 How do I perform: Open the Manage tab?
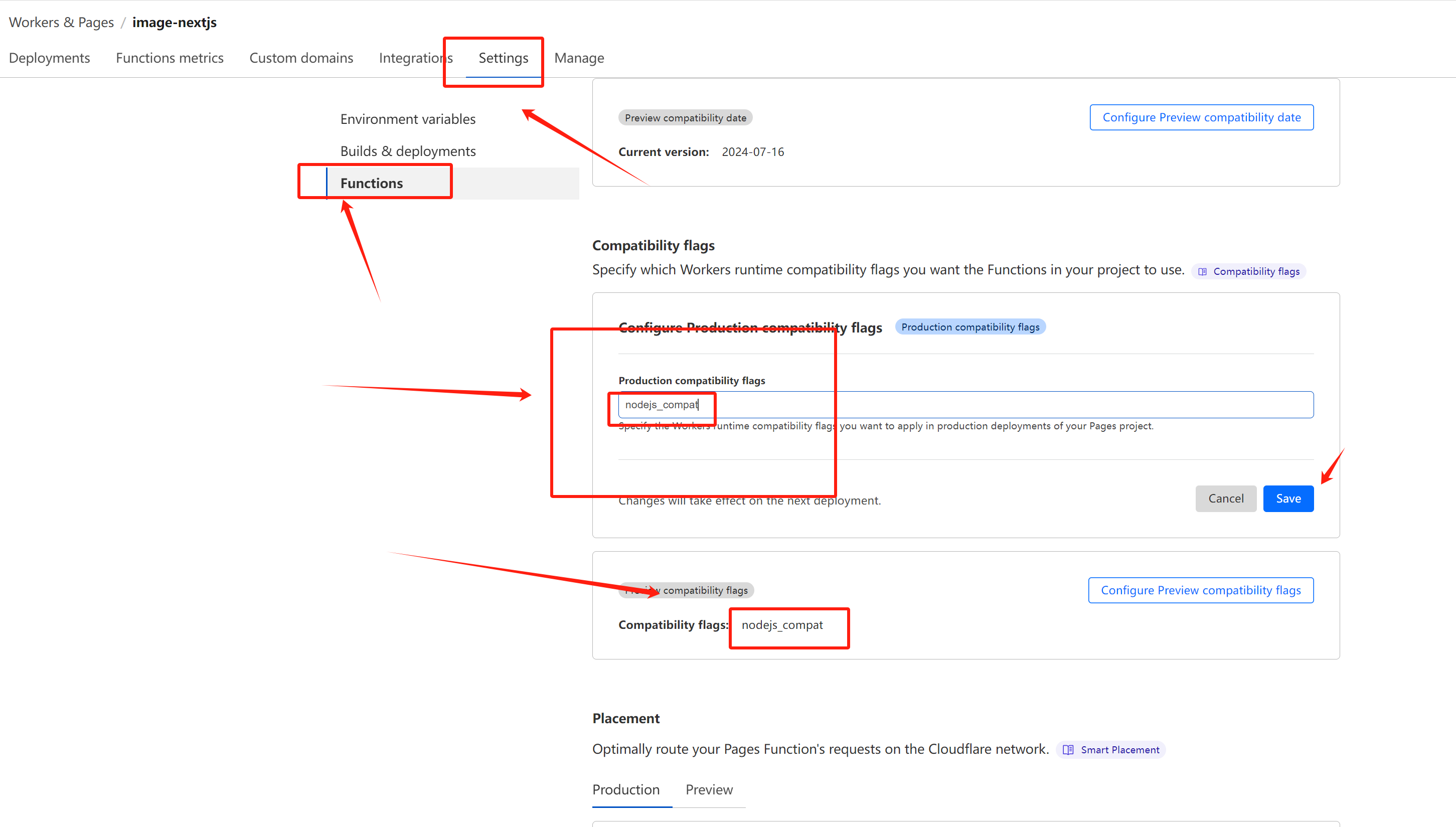(579, 58)
